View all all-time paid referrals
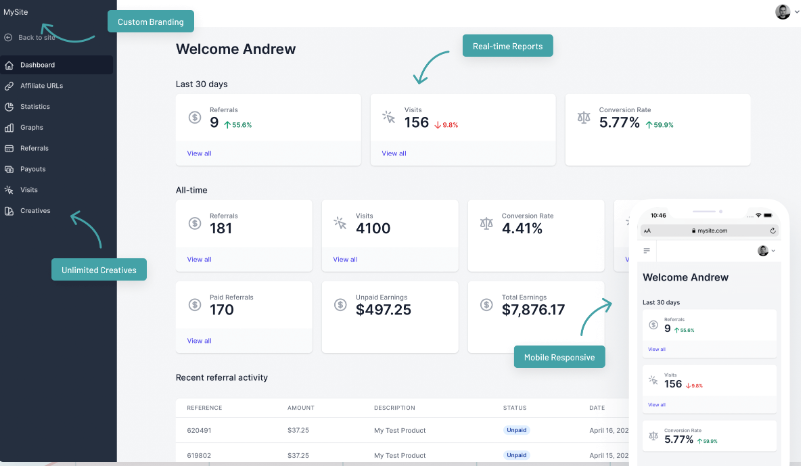The height and width of the screenshot is (466, 801). (x=199, y=341)
